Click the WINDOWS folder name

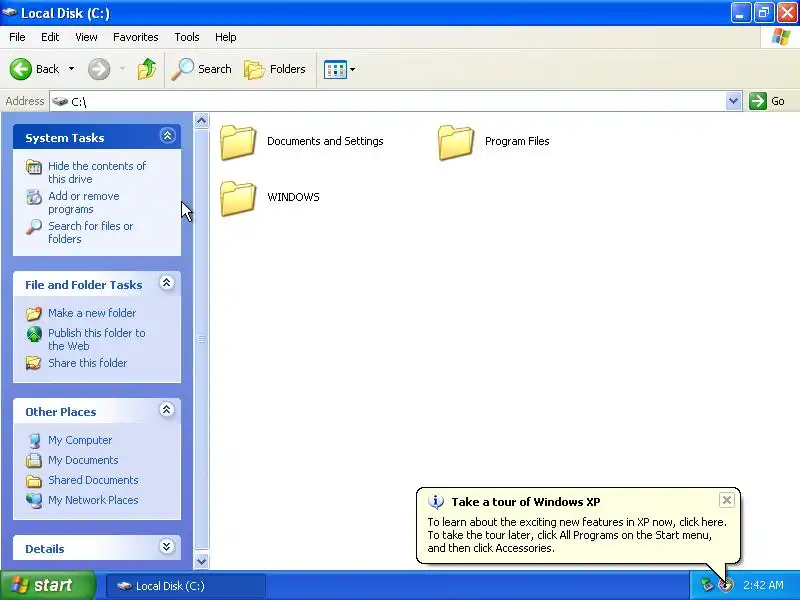pyautogui.click(x=293, y=197)
